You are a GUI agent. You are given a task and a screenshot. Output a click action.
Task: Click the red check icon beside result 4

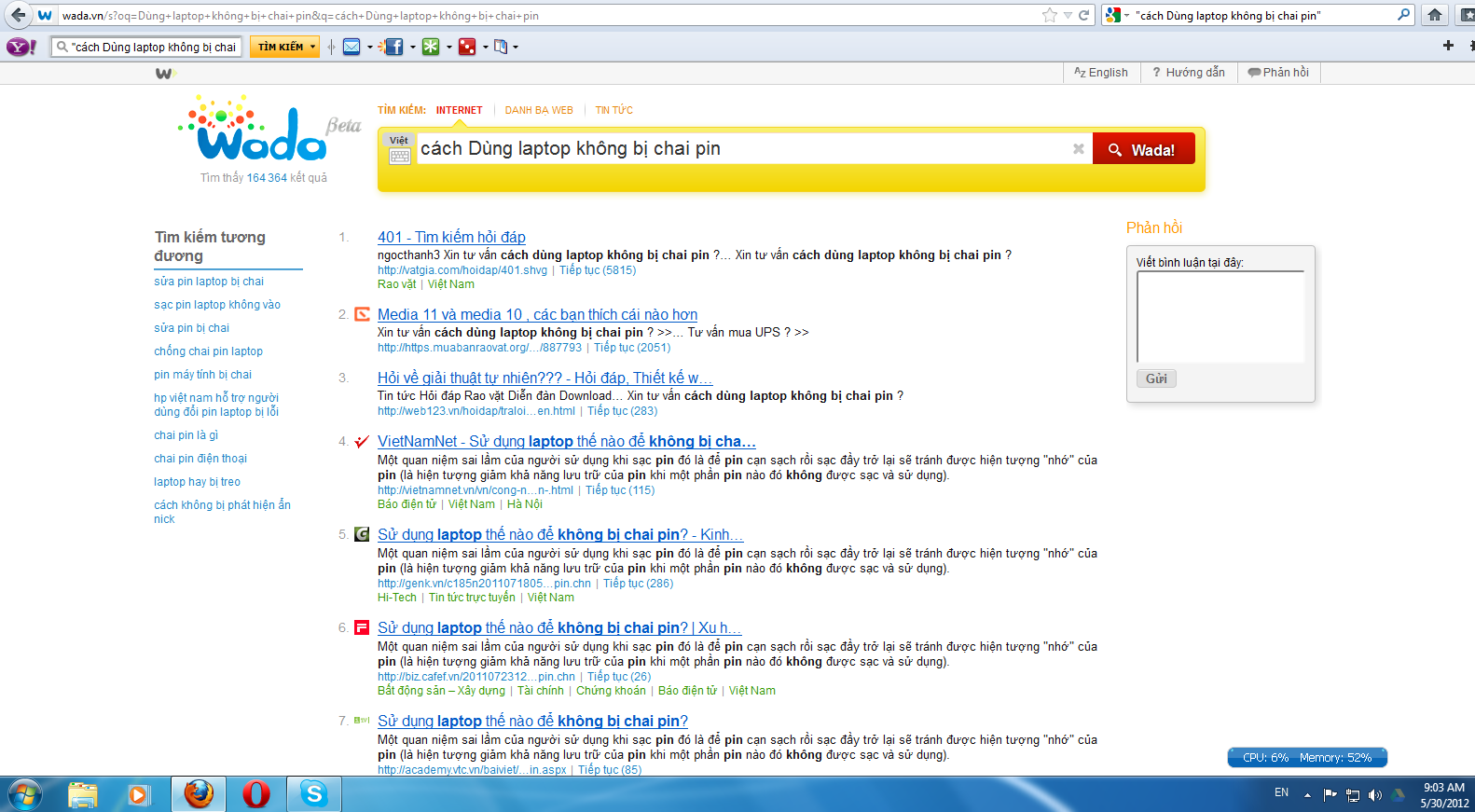[363, 441]
